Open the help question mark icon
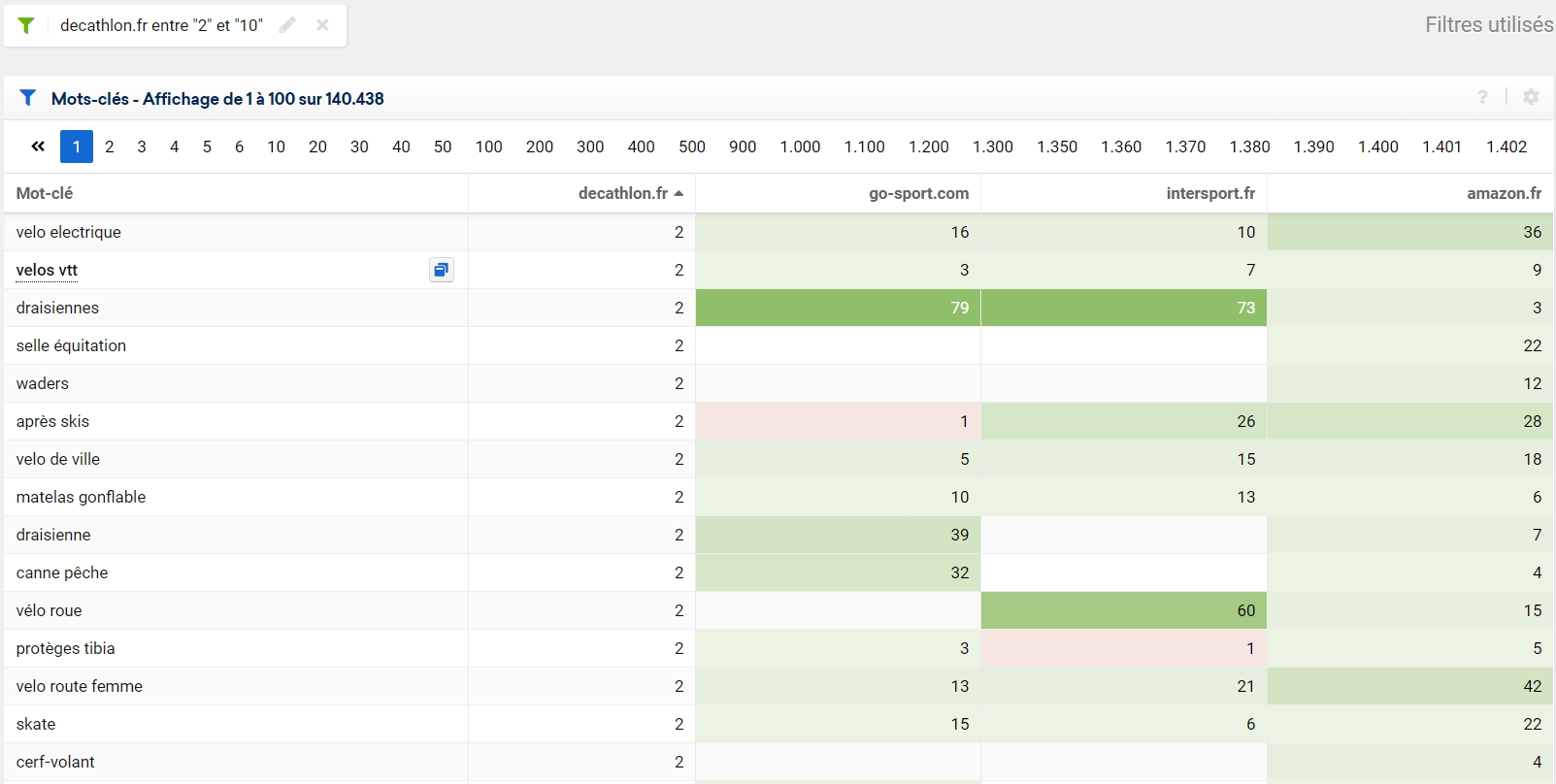Screen dimensions: 1556x784 (x=1482, y=97)
